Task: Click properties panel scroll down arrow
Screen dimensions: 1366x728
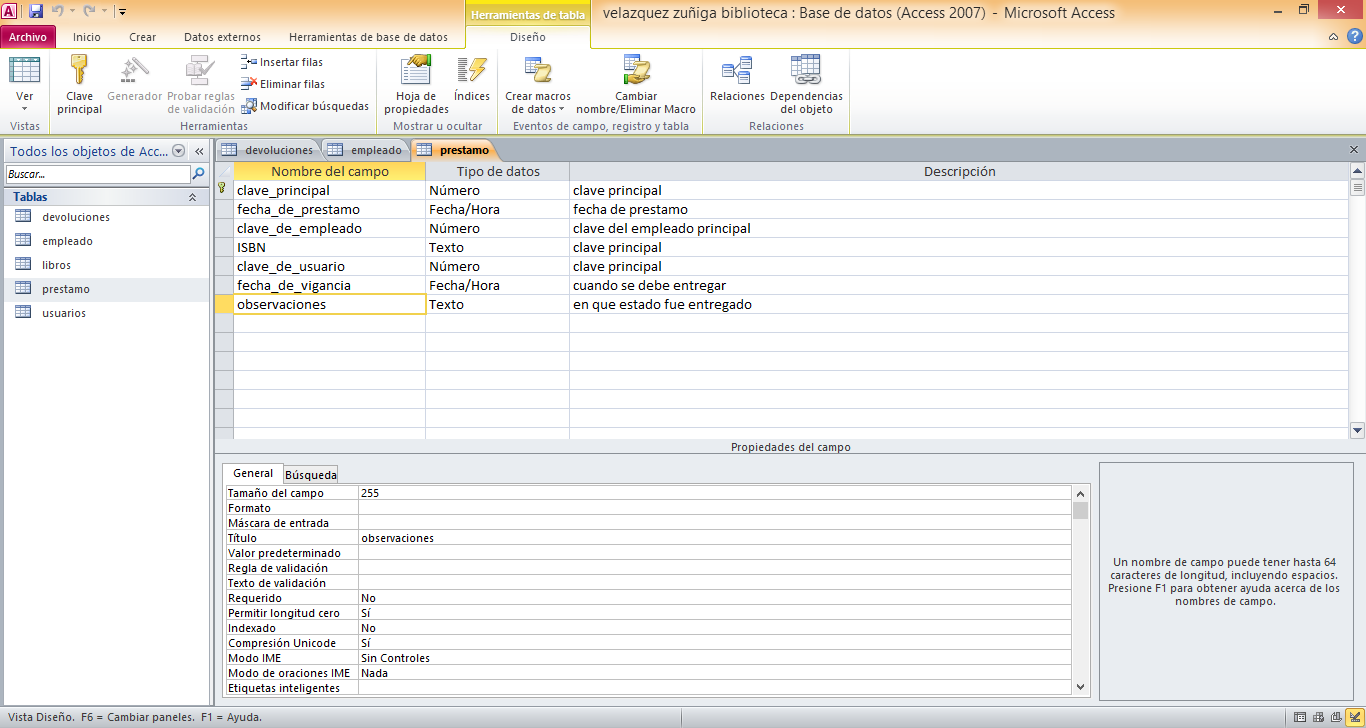Action: (x=1080, y=687)
